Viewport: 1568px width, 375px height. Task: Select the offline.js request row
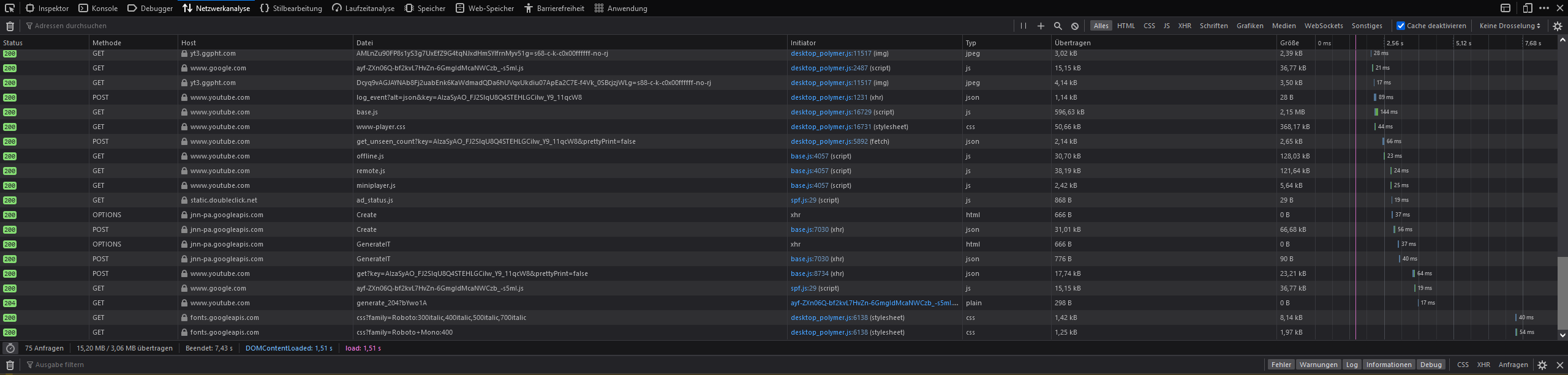pos(778,156)
